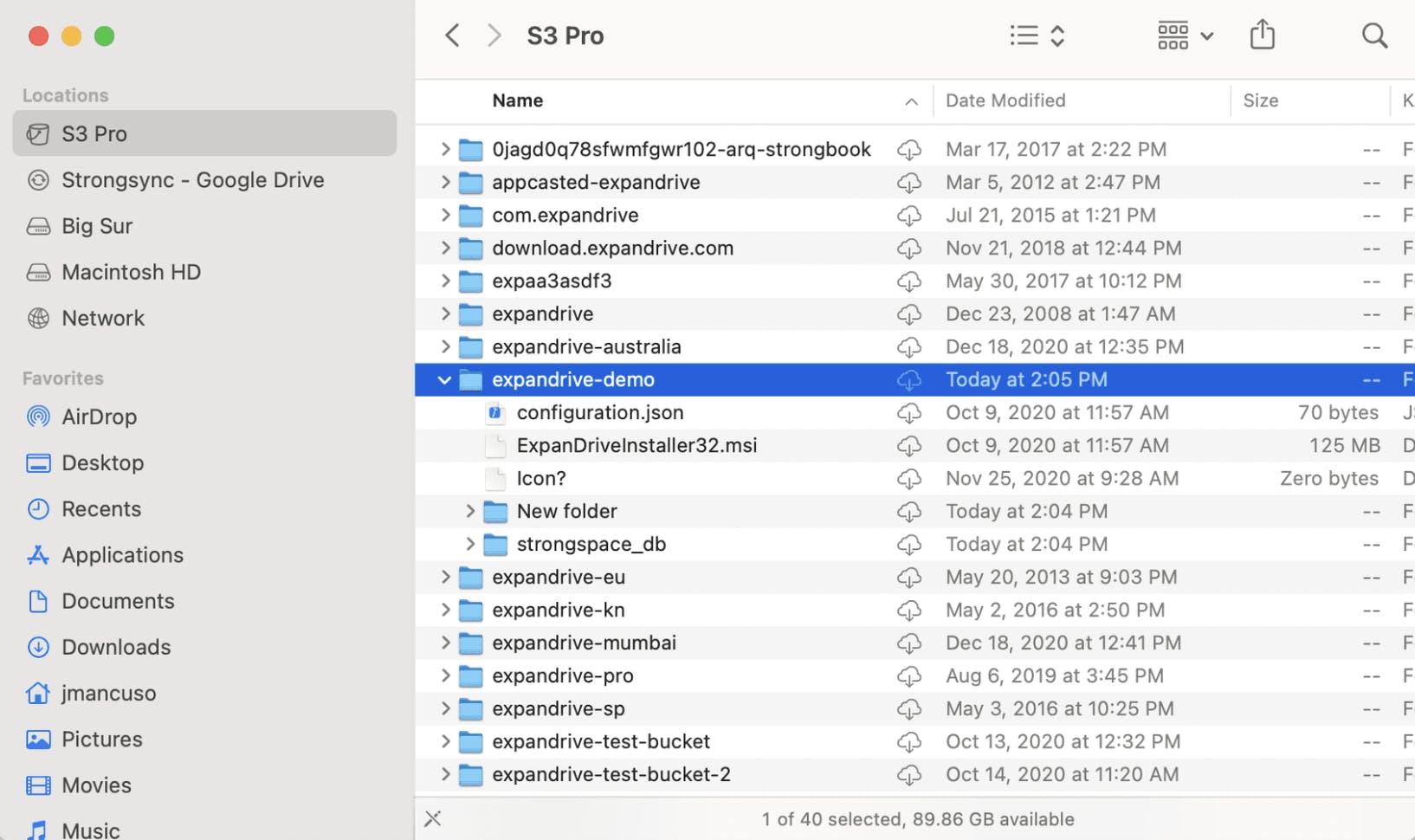Expand the download.expandrive.com folder
Viewport: 1415px width, 840px height.
click(445, 248)
